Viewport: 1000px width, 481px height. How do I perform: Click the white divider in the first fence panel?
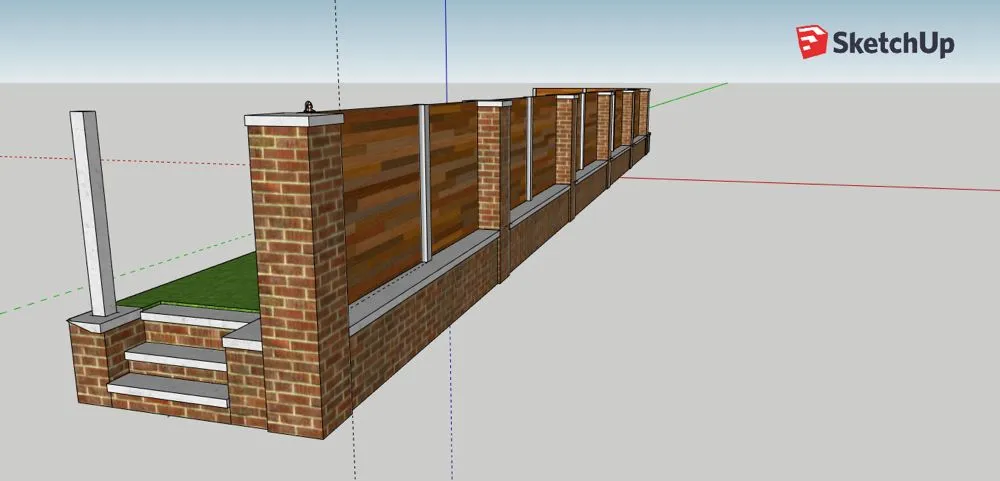[426, 182]
